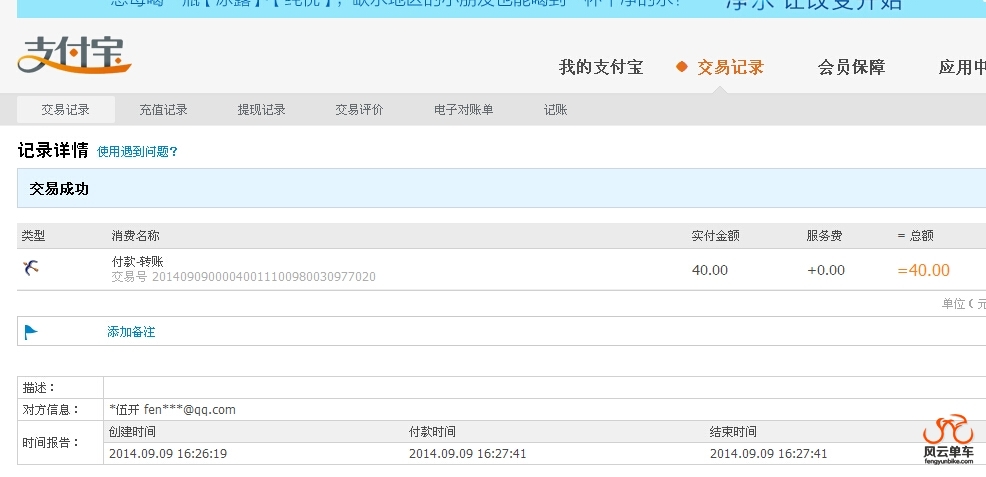Click the 风云单车 bicycle logo watermark

tap(947, 438)
